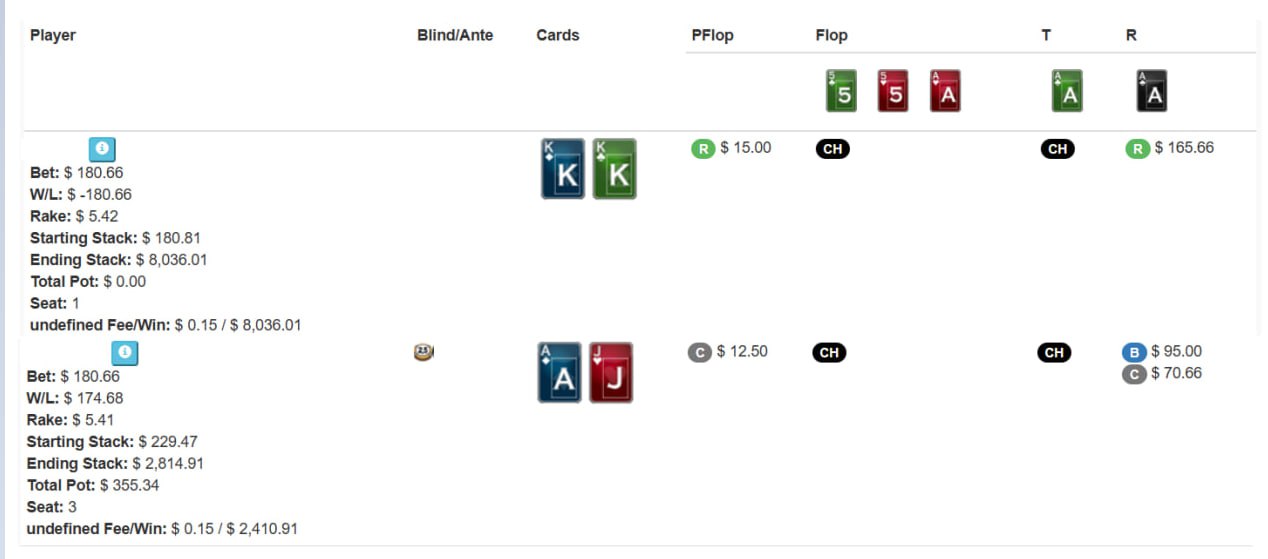
Task: Select the green 5 flop card
Action: [x=841, y=91]
